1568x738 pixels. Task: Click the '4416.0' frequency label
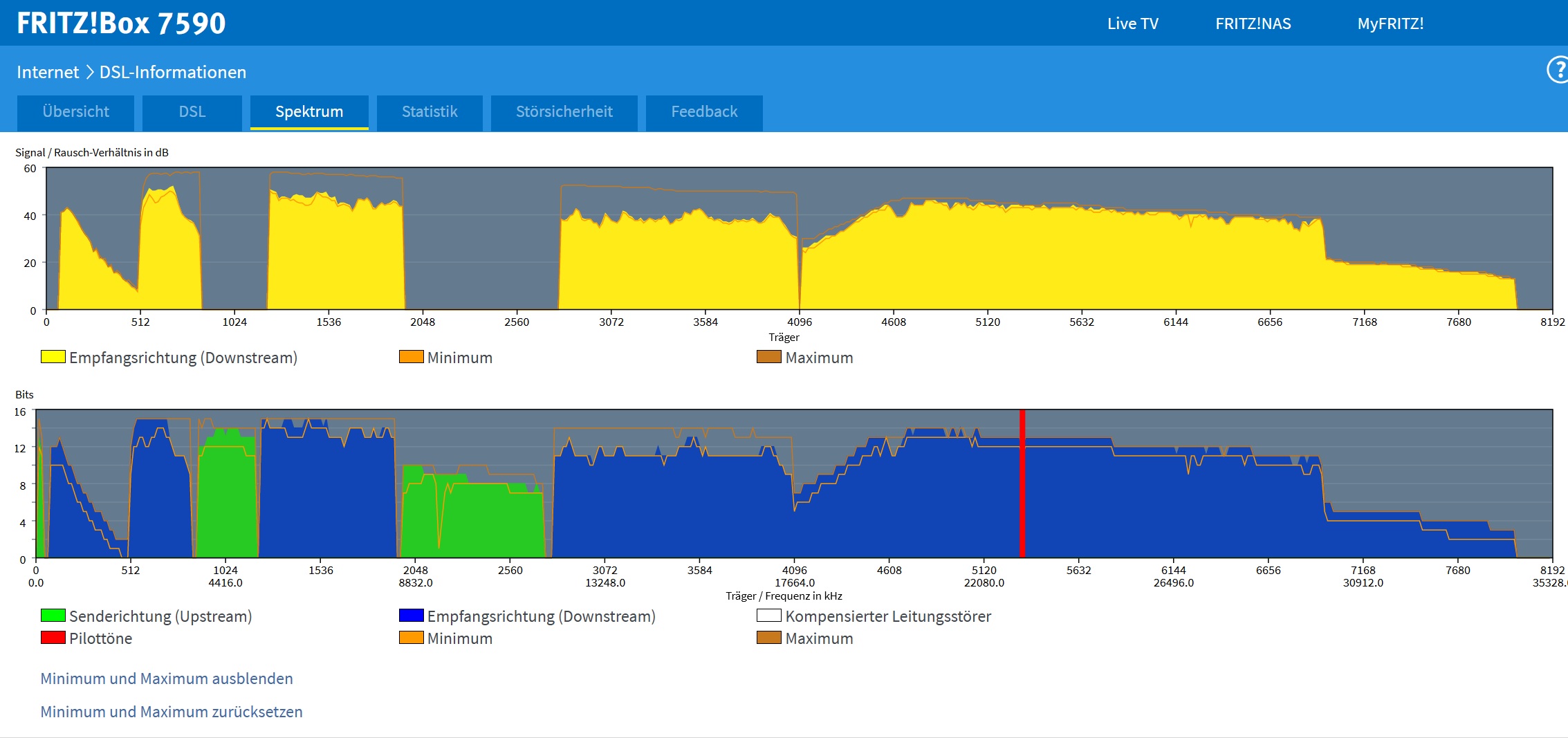225,582
